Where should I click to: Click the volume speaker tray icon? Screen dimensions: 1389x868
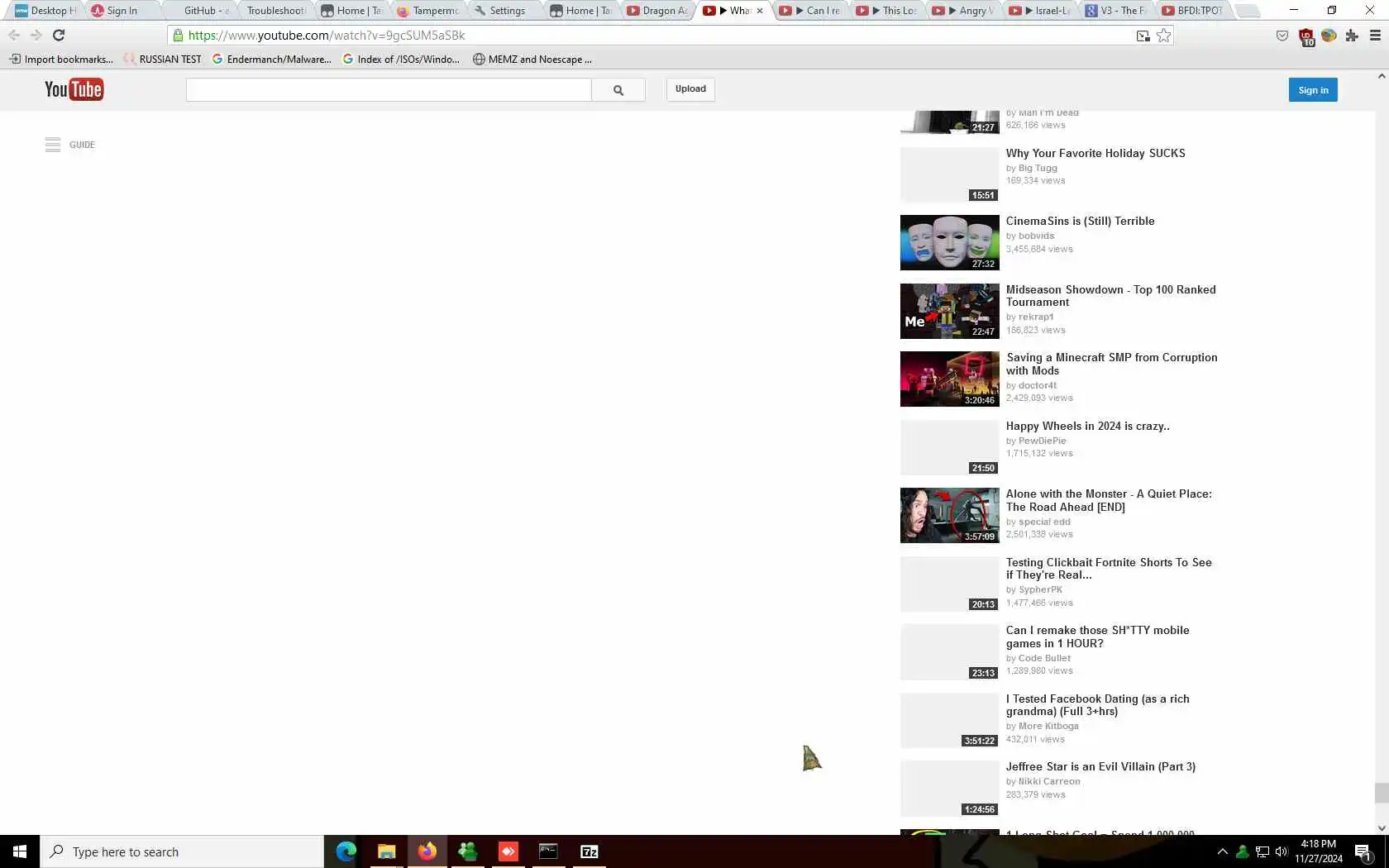tap(1282, 851)
